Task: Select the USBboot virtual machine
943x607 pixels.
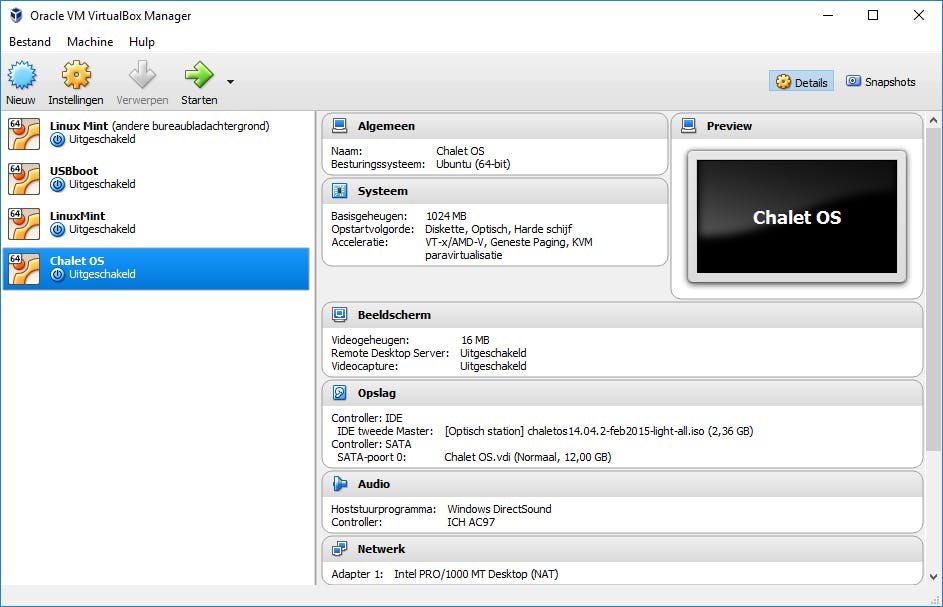Action: tap(156, 179)
